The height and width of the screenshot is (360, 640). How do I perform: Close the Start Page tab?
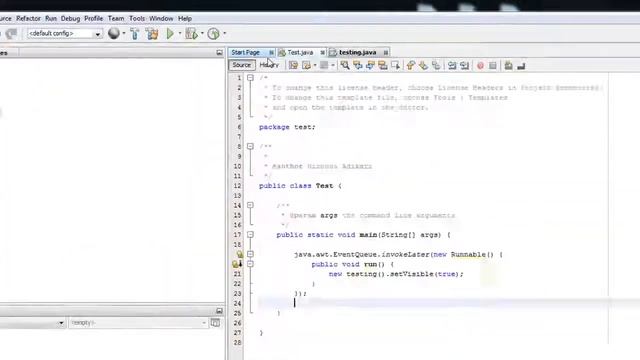[x=271, y=53]
